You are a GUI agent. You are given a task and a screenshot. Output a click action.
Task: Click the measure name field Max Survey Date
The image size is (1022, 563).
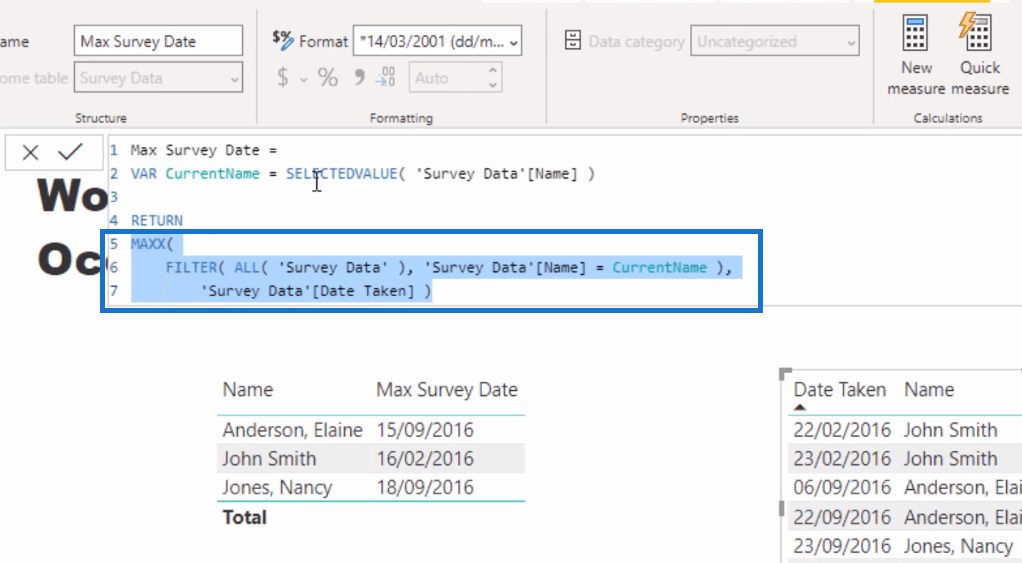tap(158, 41)
